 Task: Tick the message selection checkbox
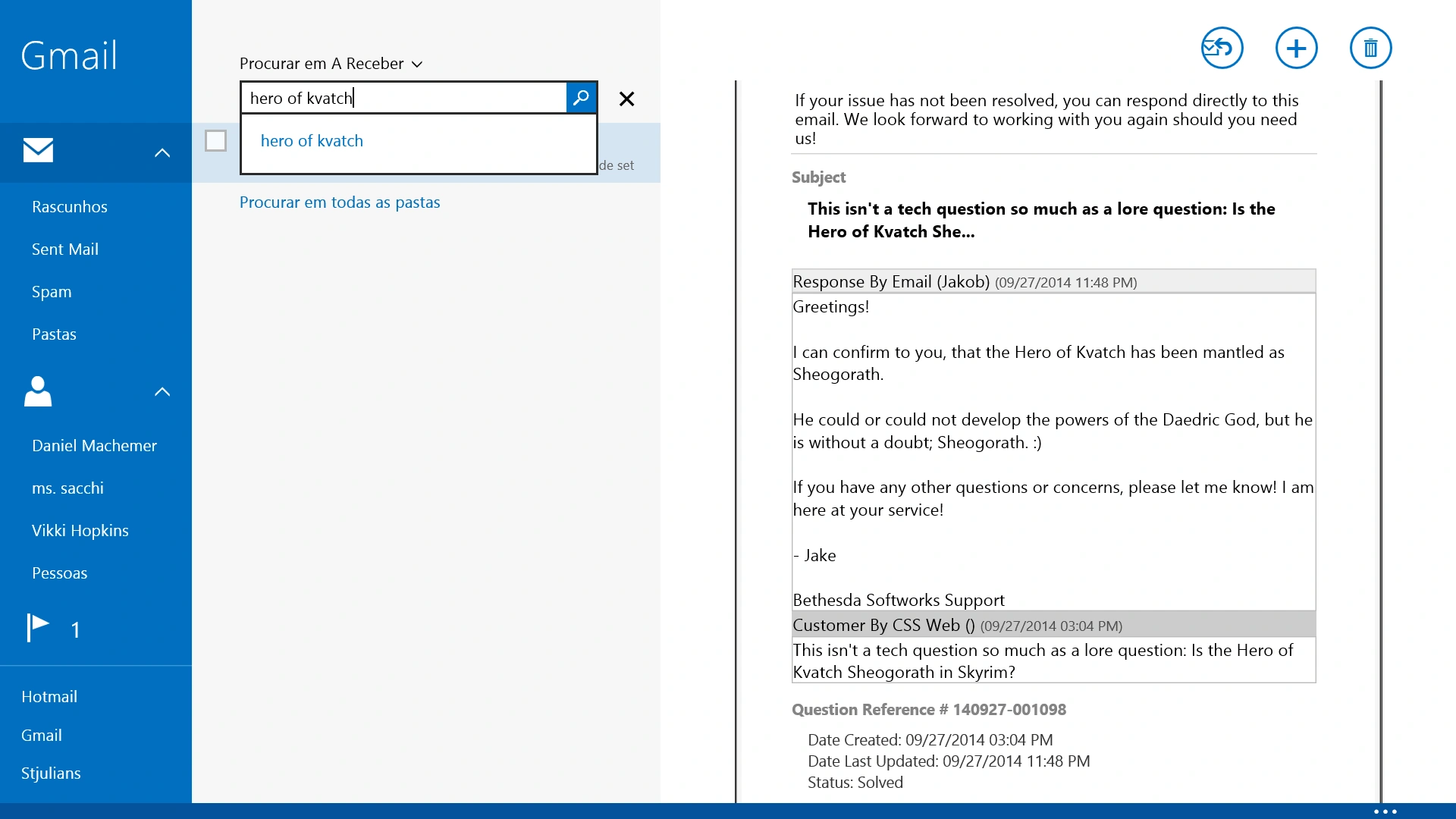click(215, 141)
